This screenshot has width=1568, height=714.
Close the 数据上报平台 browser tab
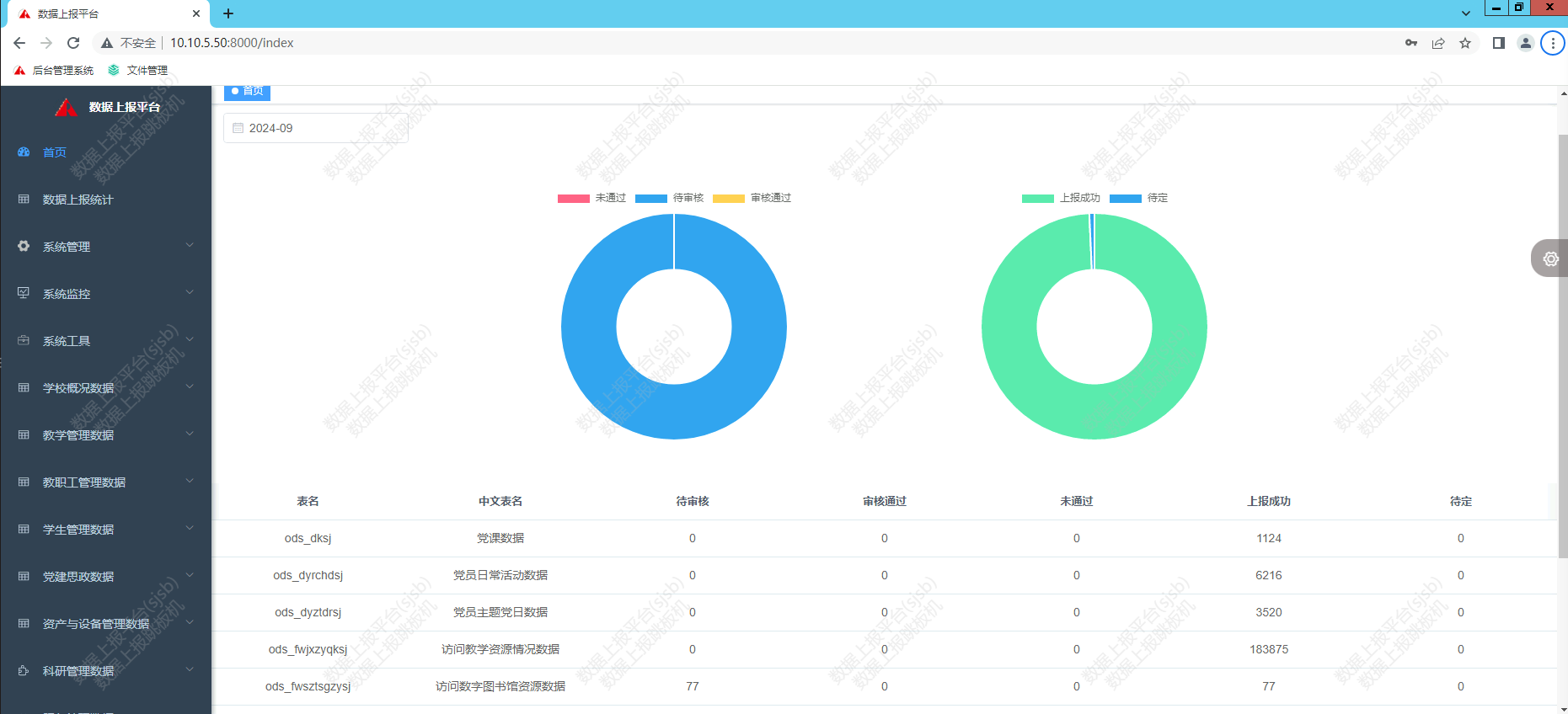pos(196,13)
